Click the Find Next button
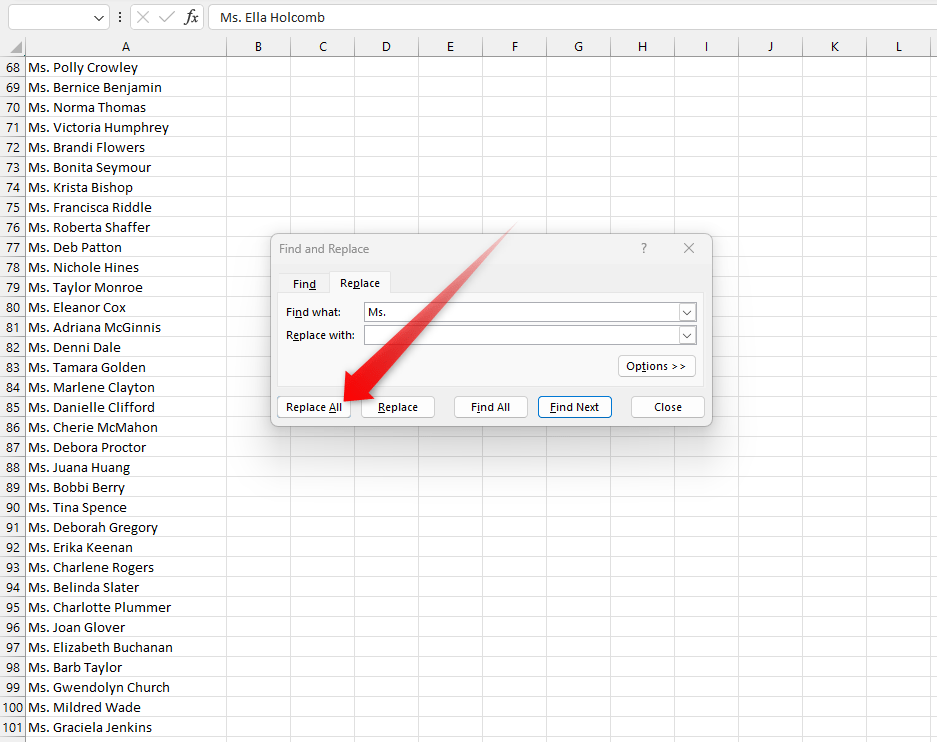Screen dimensions: 937x742 574,407
